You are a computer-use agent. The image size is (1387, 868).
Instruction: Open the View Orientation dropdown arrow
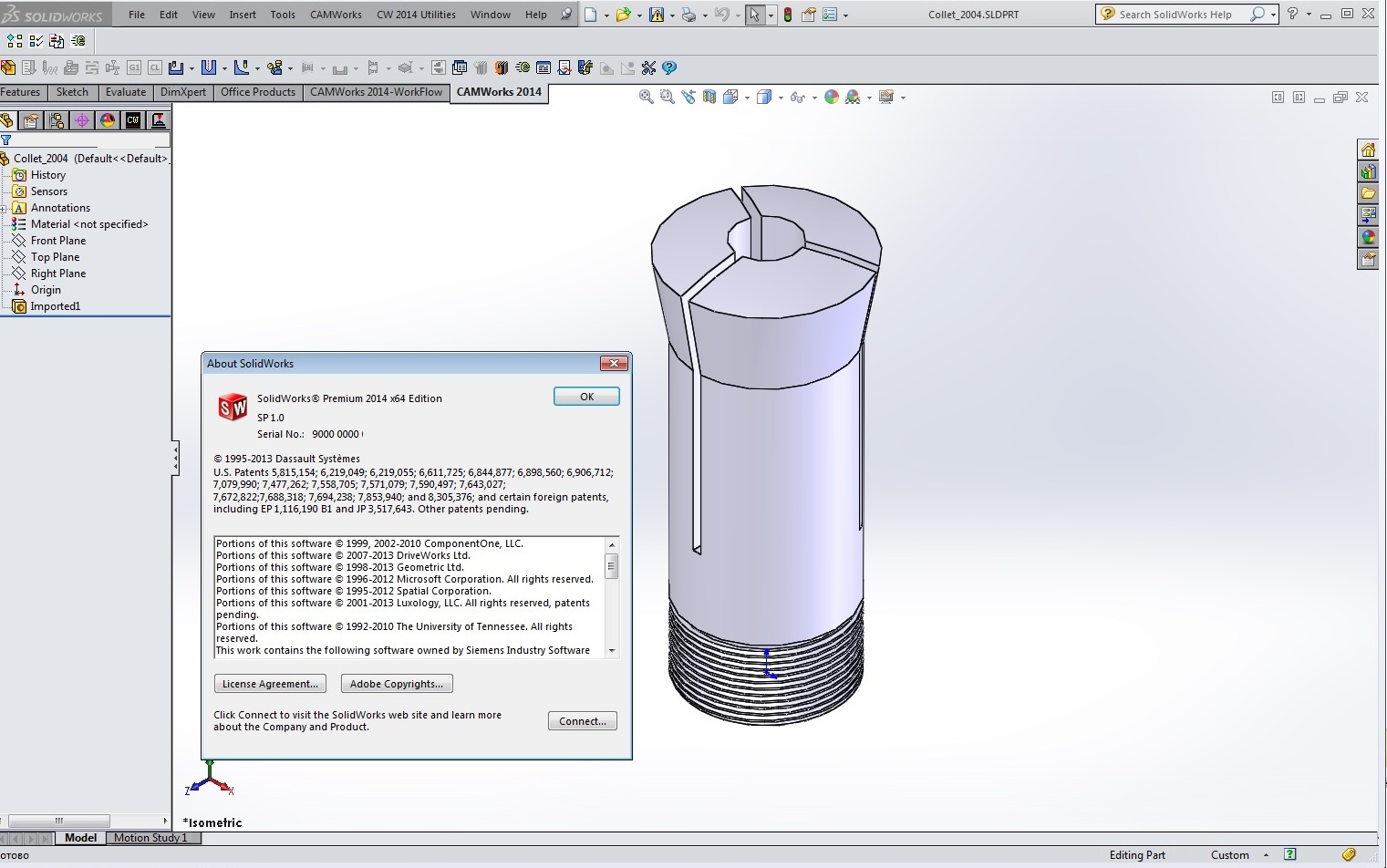pos(747,98)
